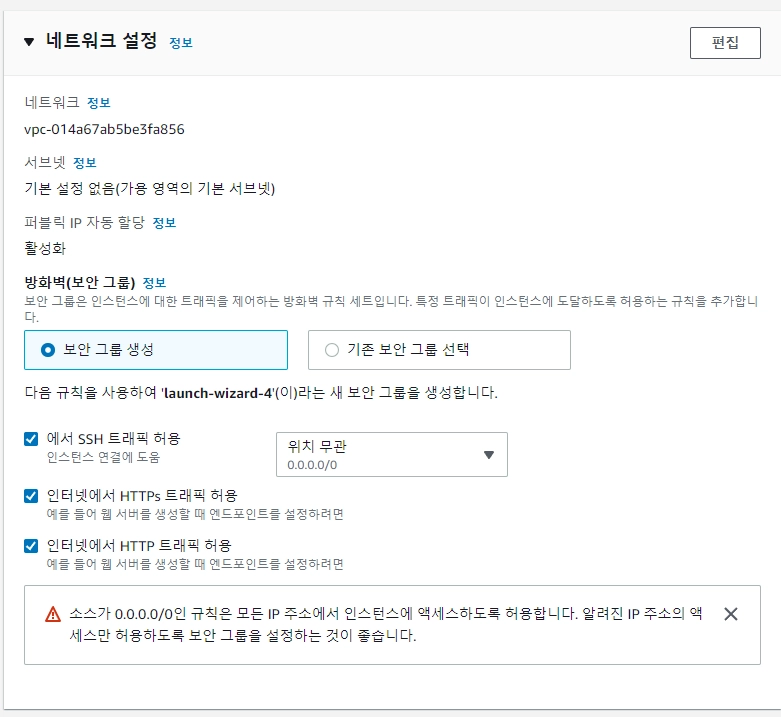Select the 기존 보안 그룹 선택 radio button

[x=332, y=350]
